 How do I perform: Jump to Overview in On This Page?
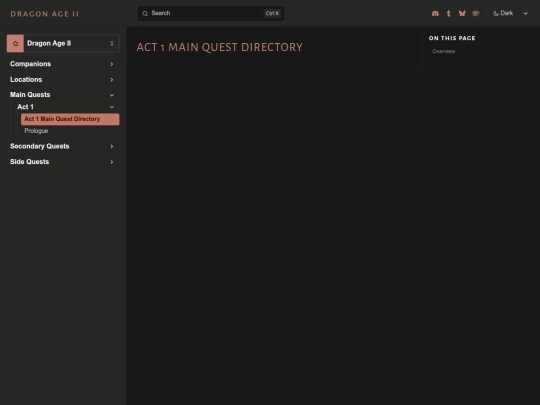pyautogui.click(x=444, y=51)
